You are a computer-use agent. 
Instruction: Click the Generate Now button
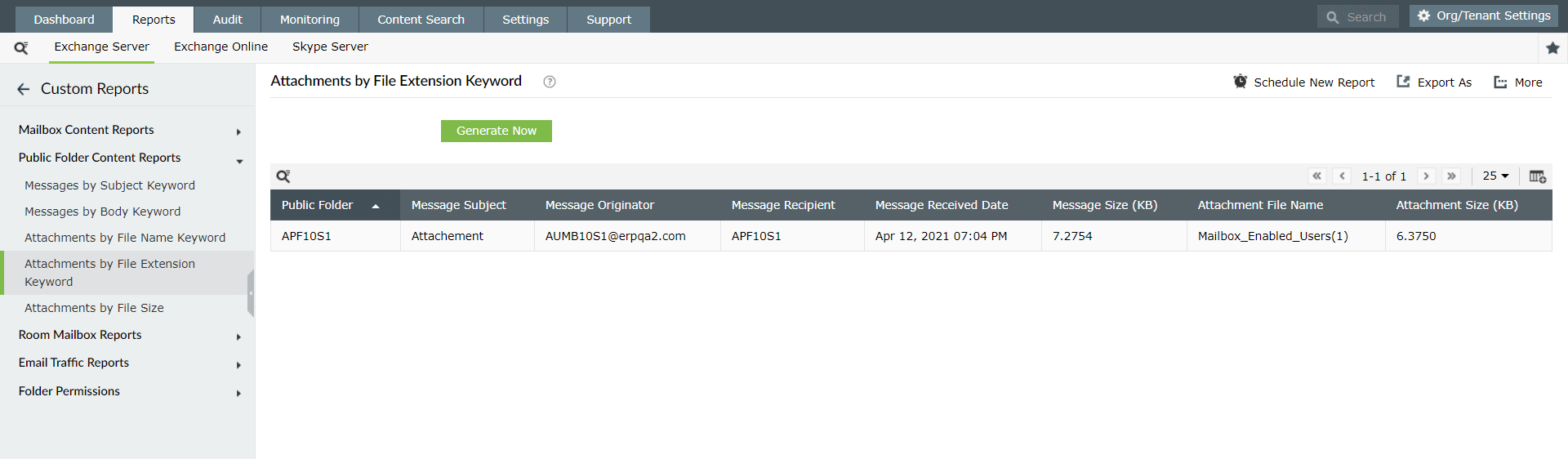[x=497, y=131]
